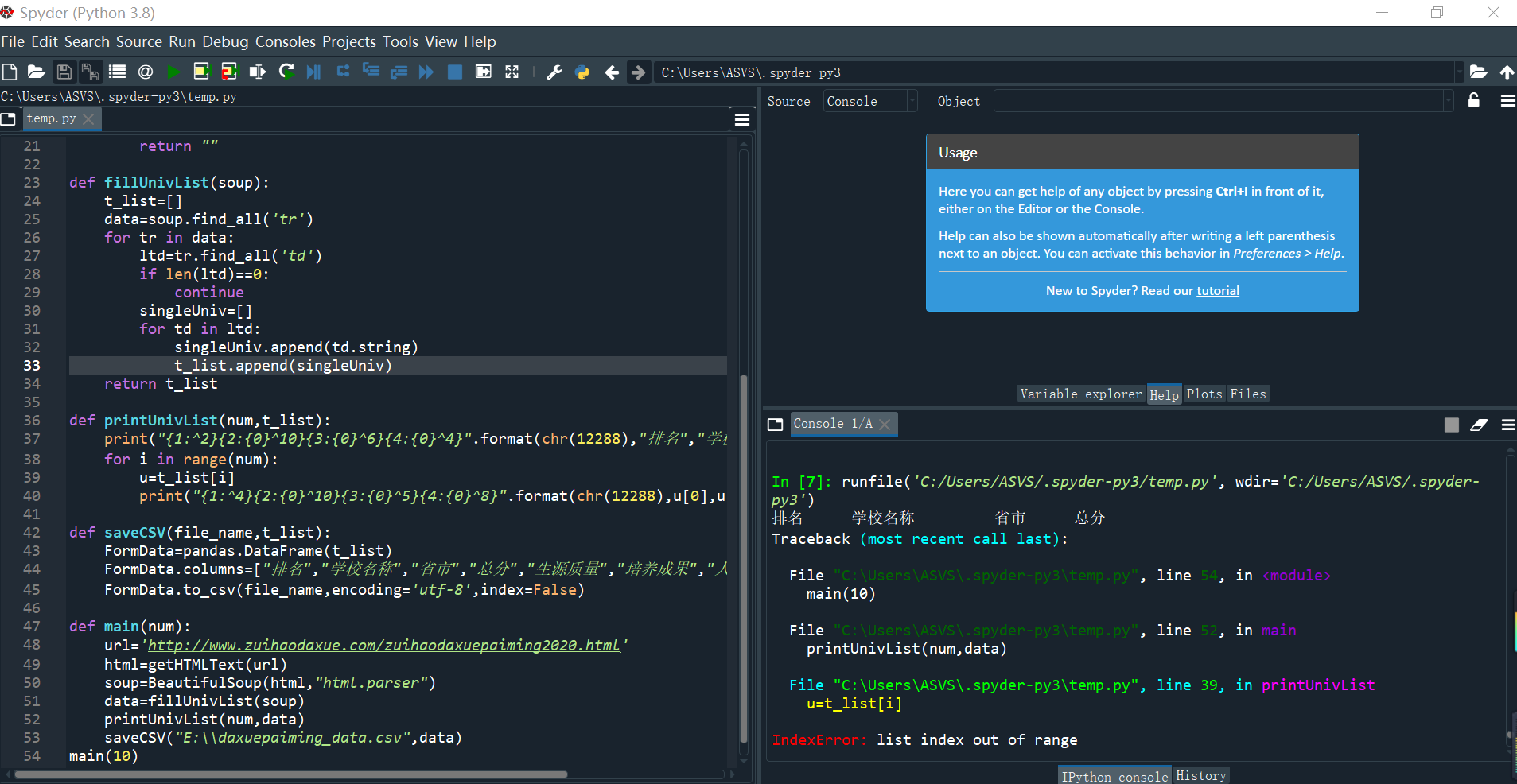Open the Debug menu

(x=225, y=41)
